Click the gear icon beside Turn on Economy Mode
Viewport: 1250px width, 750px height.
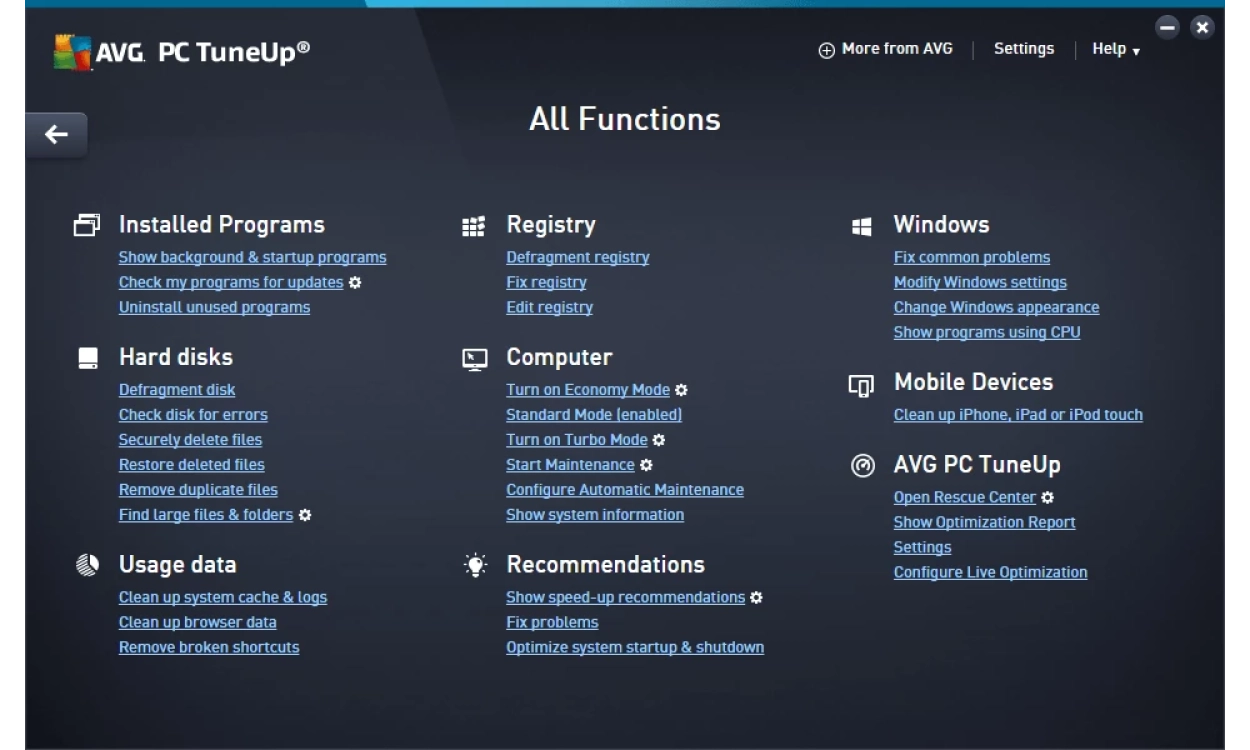pyautogui.click(x=681, y=390)
